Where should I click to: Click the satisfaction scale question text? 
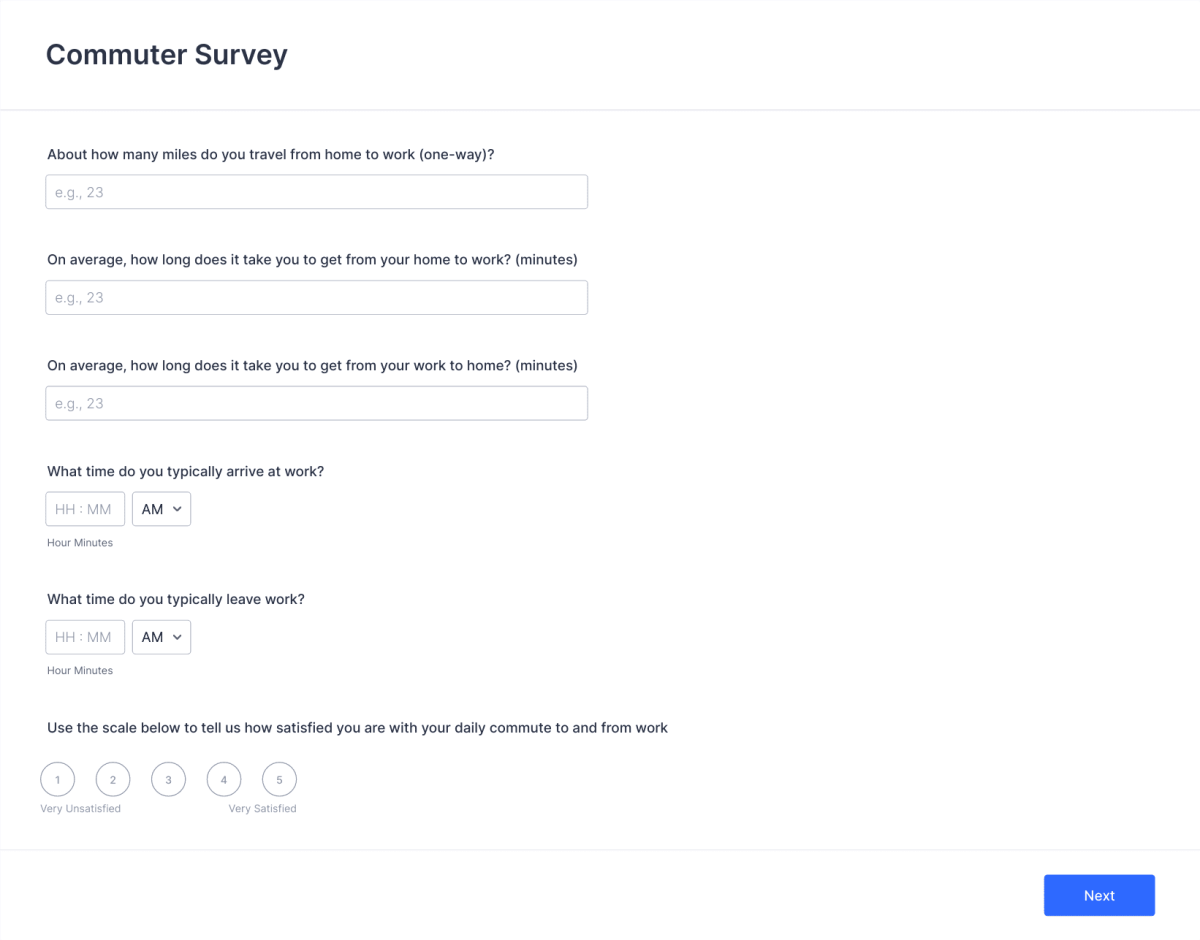[357, 727]
